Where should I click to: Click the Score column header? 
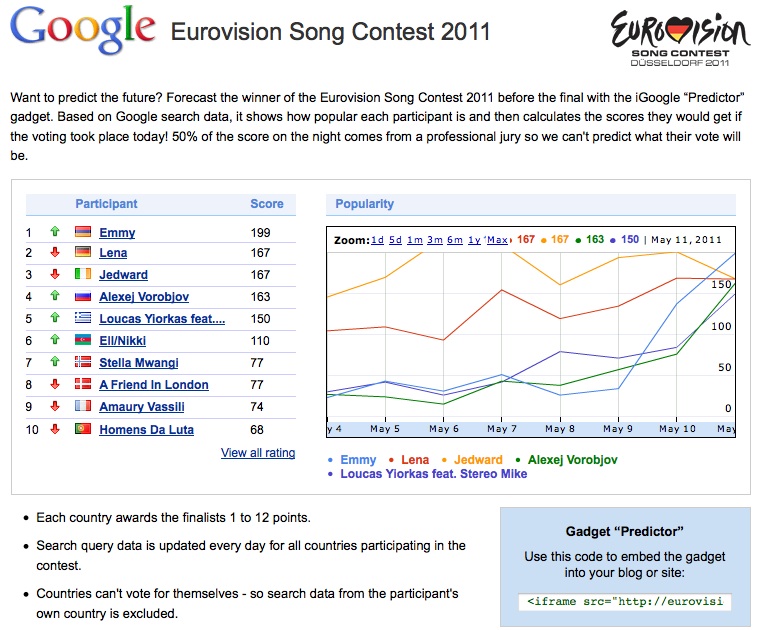267,204
